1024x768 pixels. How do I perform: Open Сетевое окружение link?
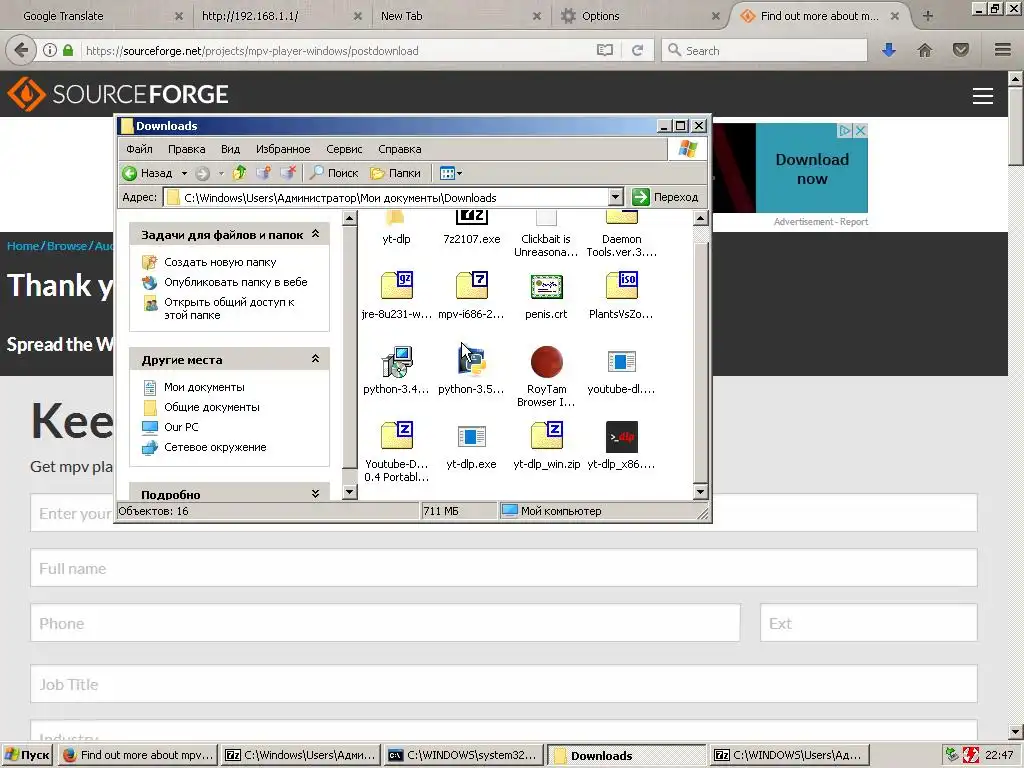(x=215, y=447)
